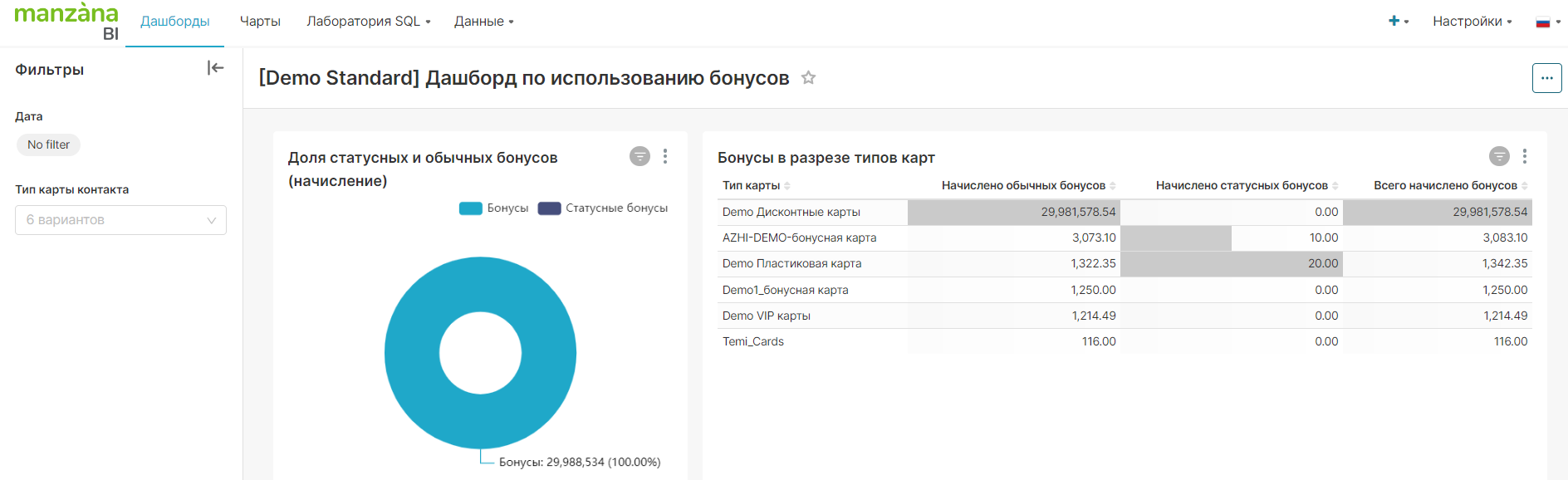Viewport: 1568px width, 480px height.
Task: Switch to the Чарты tab
Action: tap(260, 22)
